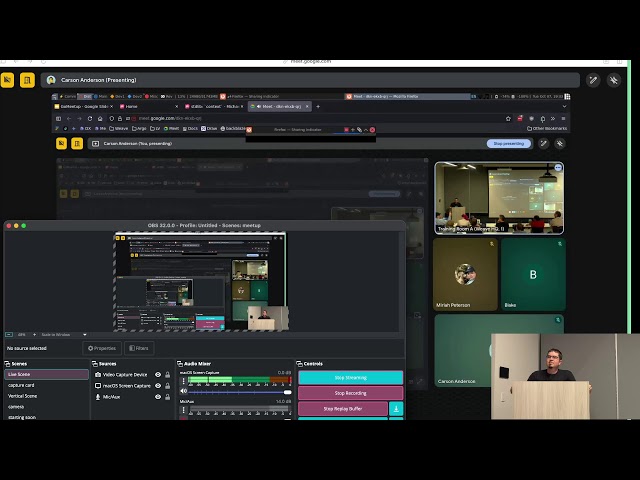Close the Meet browser tab

pos(307,107)
